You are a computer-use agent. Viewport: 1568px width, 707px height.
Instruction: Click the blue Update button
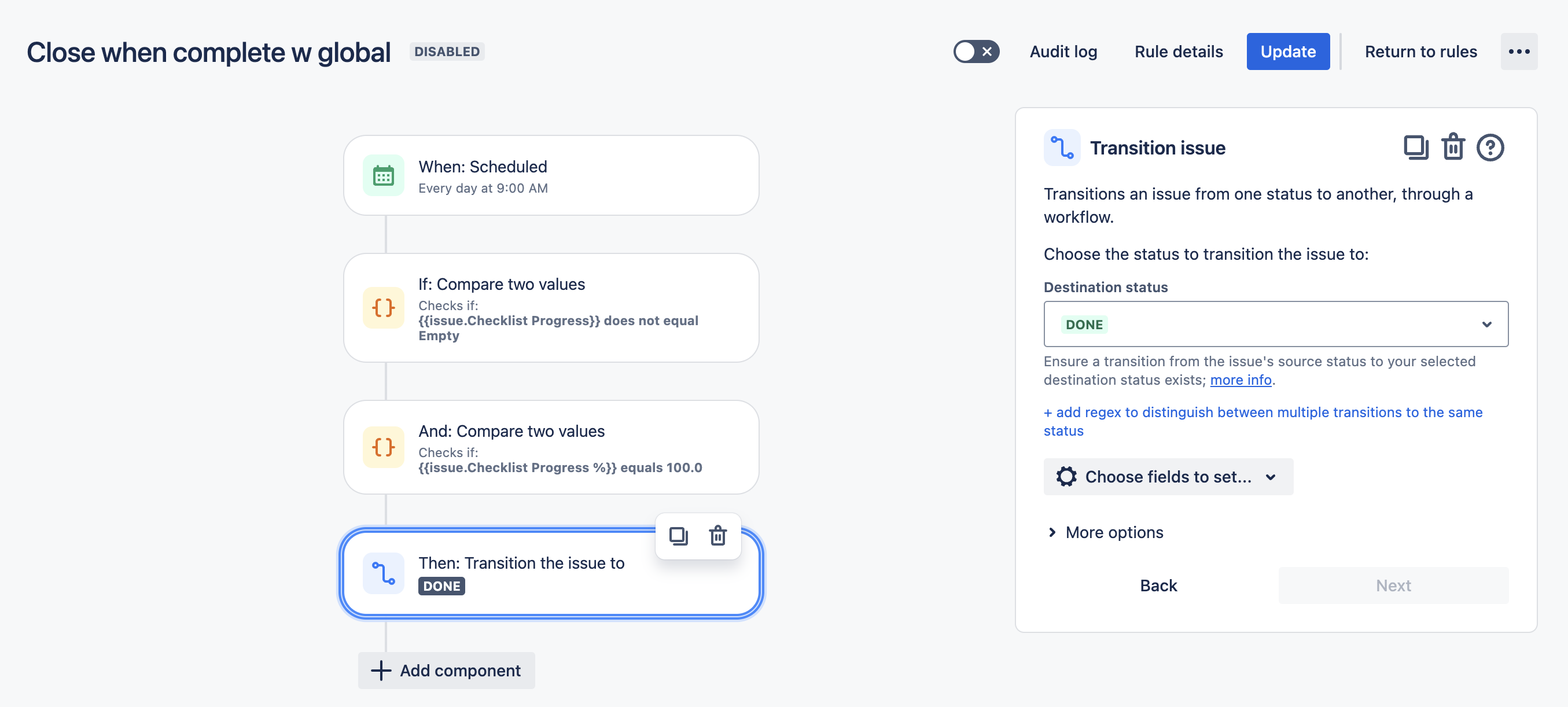click(1287, 51)
